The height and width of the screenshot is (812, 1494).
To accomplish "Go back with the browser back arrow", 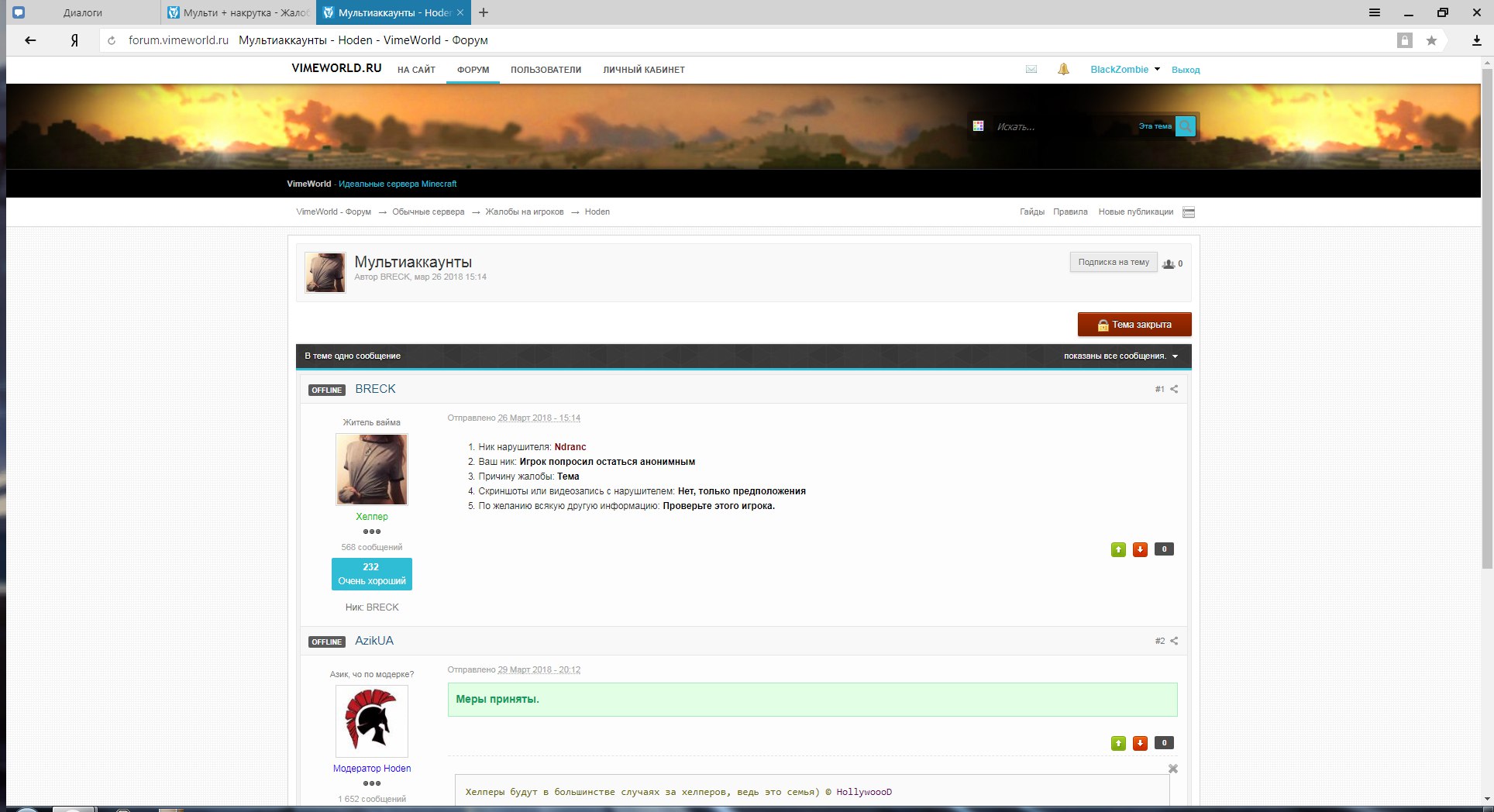I will pyautogui.click(x=30, y=40).
